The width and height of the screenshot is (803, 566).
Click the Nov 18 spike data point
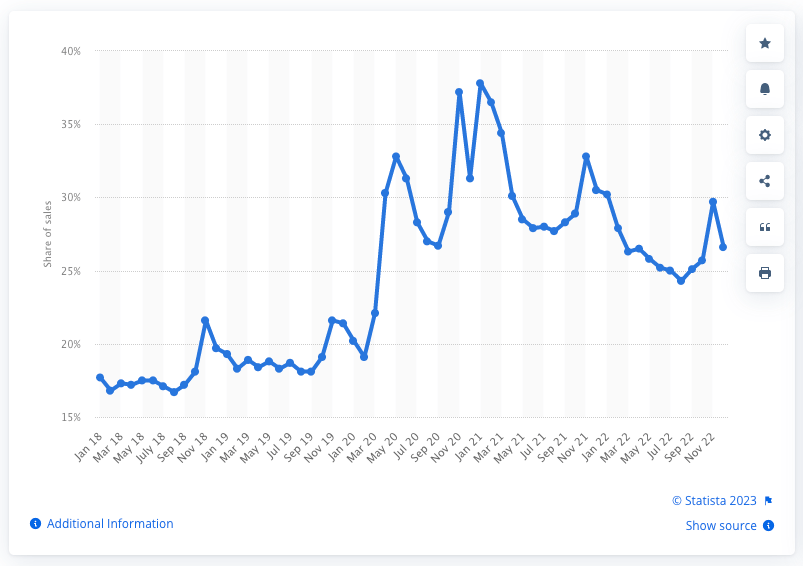[x=205, y=320]
